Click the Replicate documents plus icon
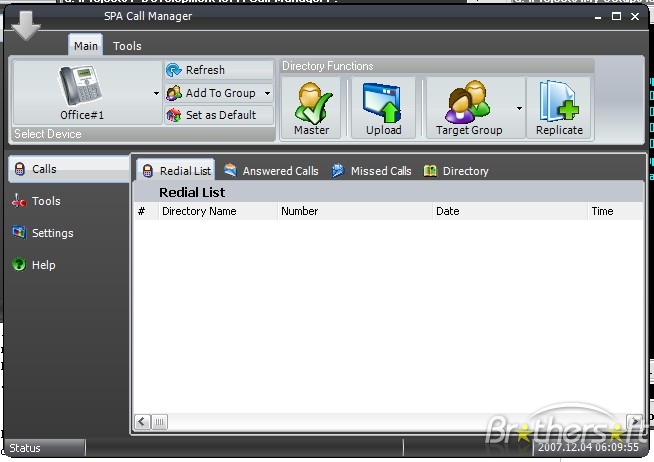The image size is (654, 462). click(559, 102)
